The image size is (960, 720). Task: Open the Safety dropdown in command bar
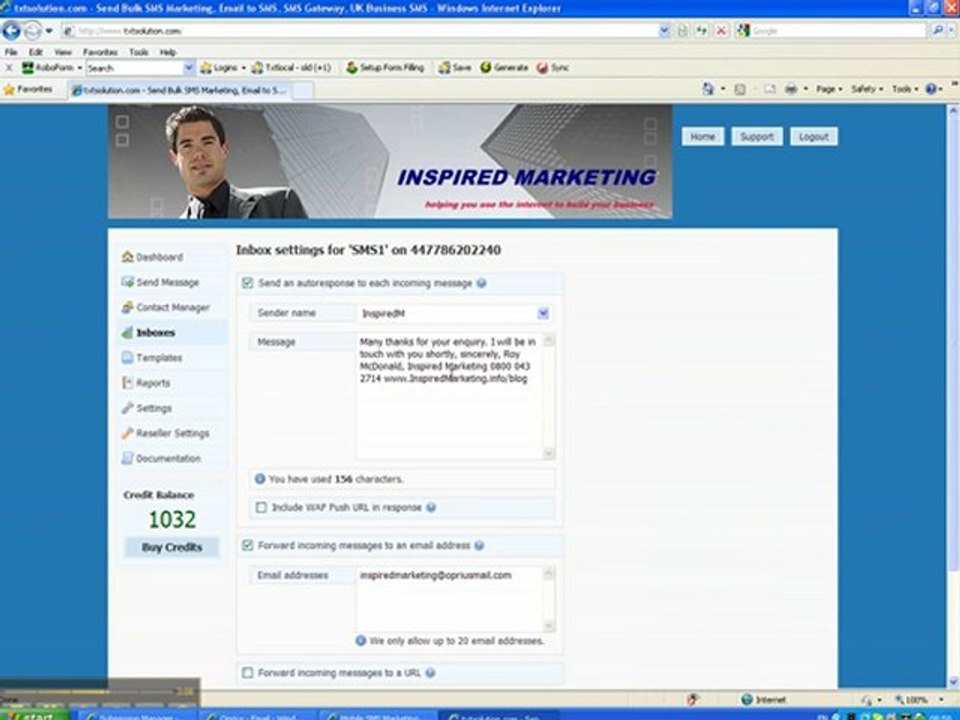click(x=866, y=89)
